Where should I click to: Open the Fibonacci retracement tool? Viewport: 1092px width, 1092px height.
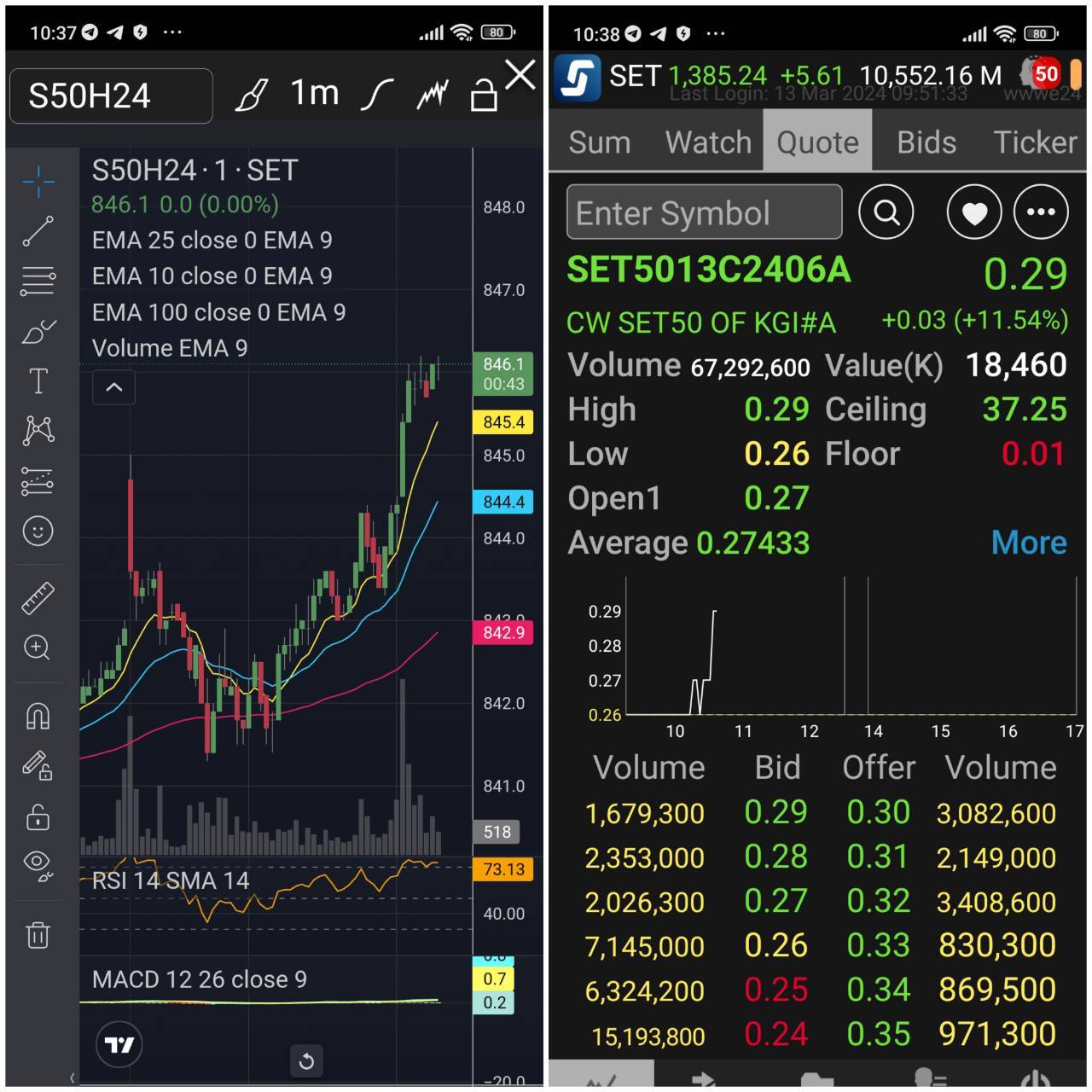point(38,281)
